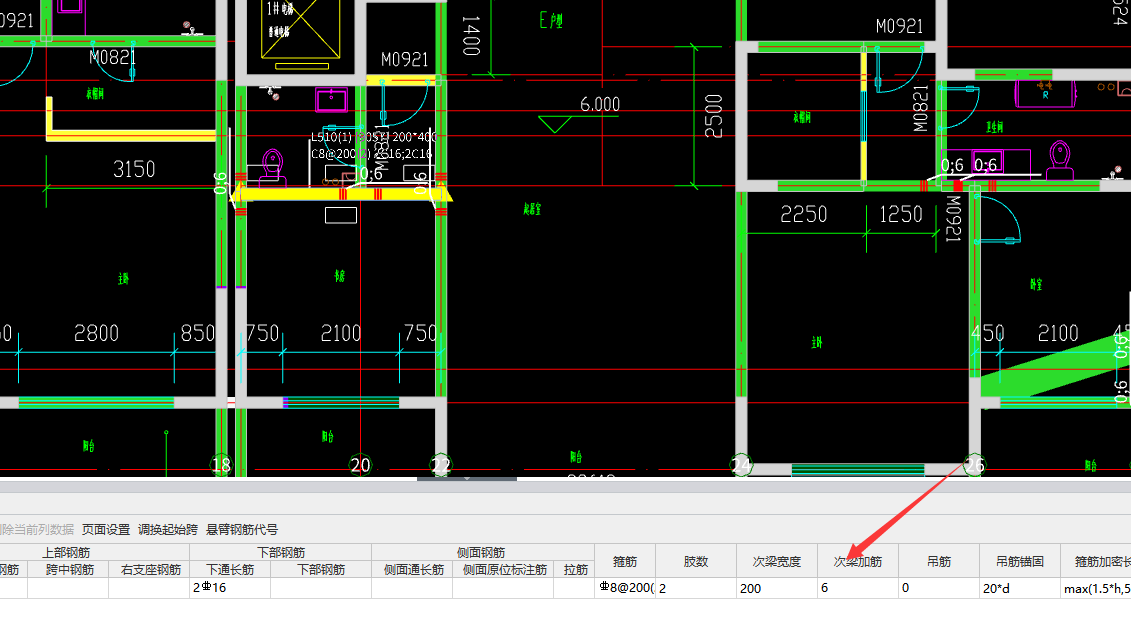Click the 1250 dimension label
This screenshot has height=635, width=1131.
[901, 214]
